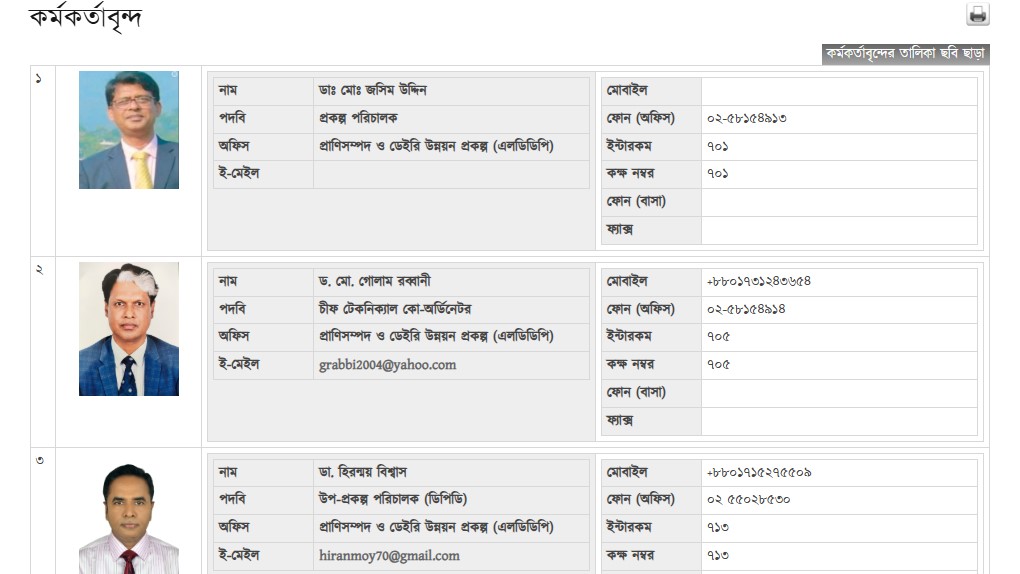Click office phone 02-58154913
The height and width of the screenshot is (574, 1020).
(x=747, y=118)
